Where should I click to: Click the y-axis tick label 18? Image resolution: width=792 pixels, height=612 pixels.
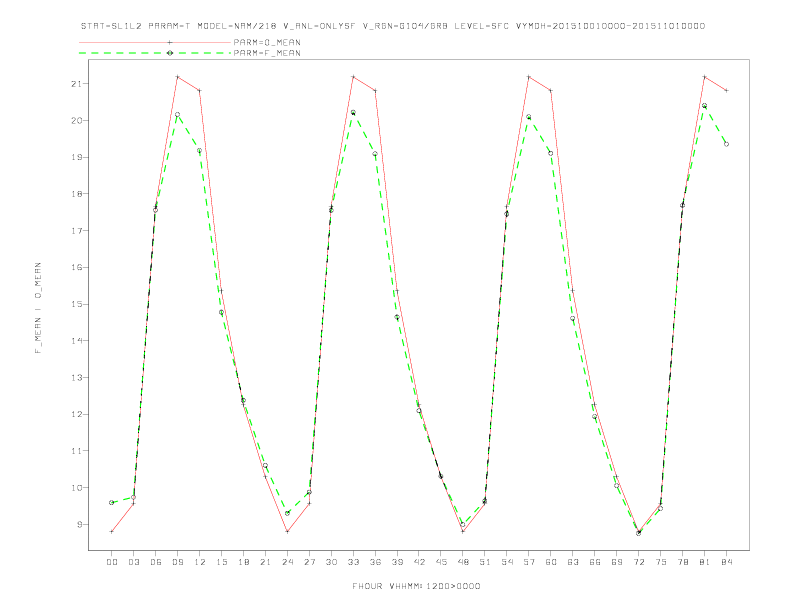pos(76,194)
